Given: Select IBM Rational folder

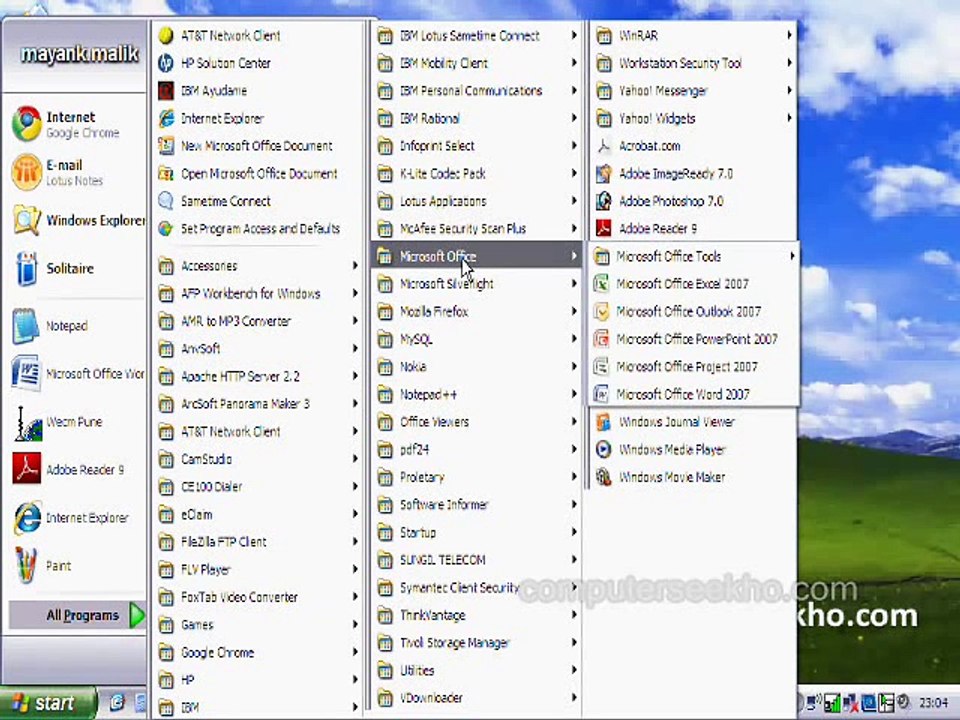Looking at the screenshot, I should [x=477, y=118].
